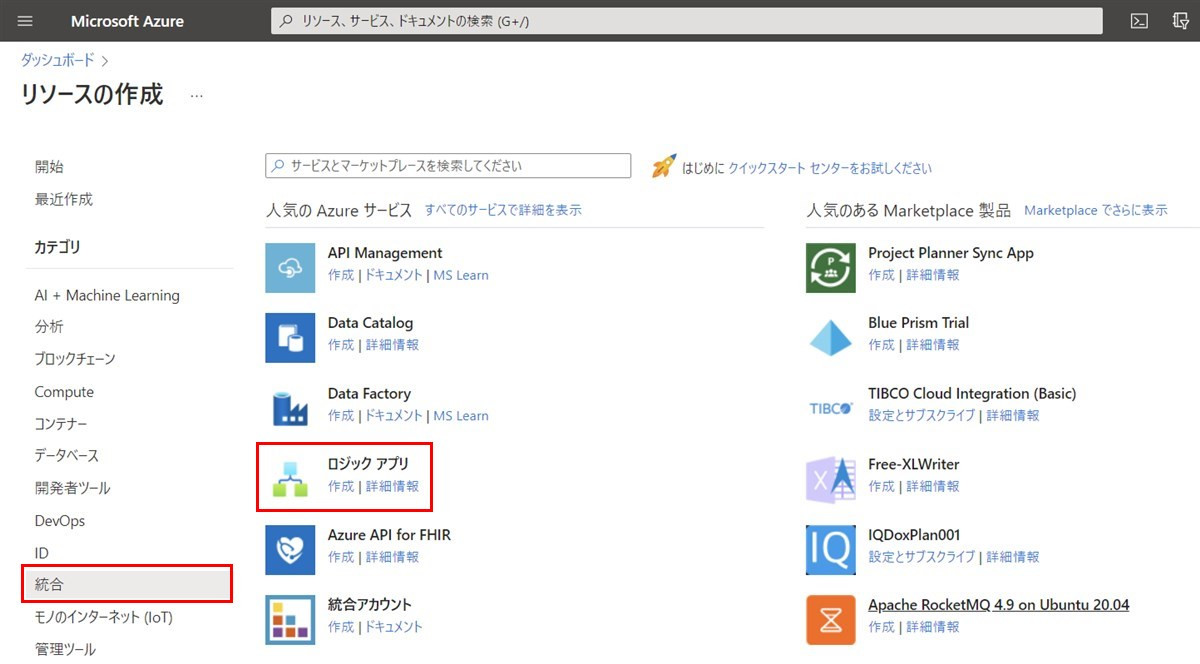Viewport: 1200px width, 664px height.
Task: Focus the top Azure global search box
Action: click(687, 21)
